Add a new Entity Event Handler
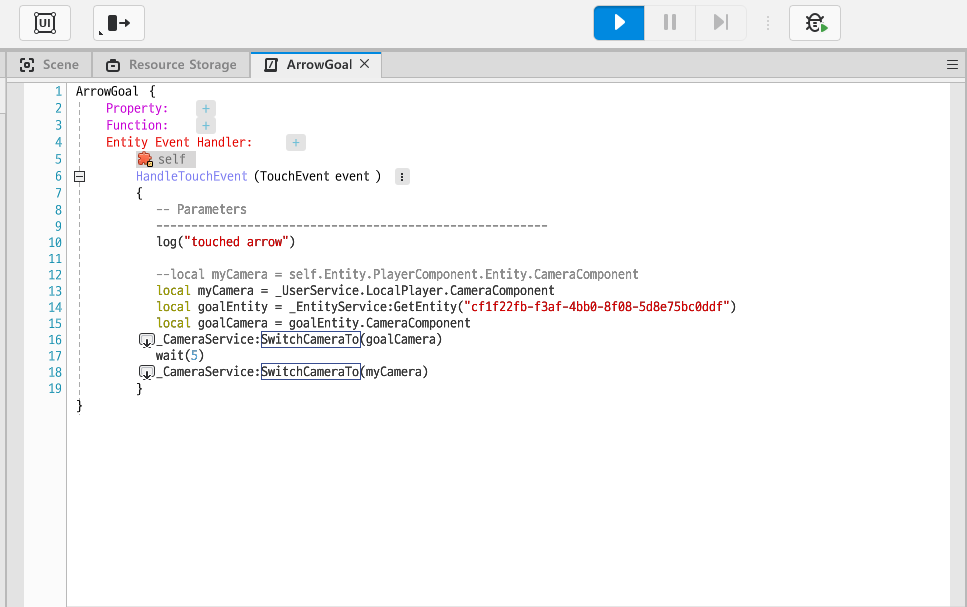 296,142
